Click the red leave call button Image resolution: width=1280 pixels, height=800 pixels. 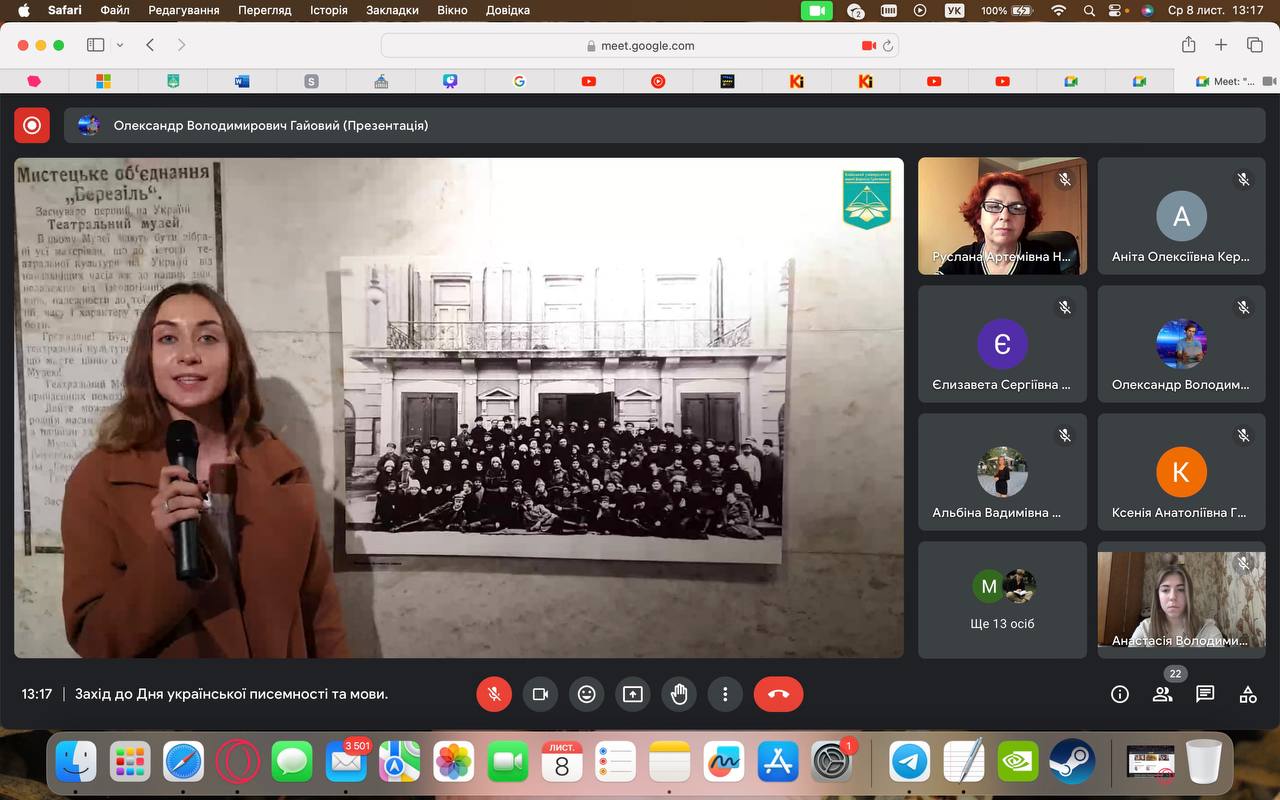[778, 694]
